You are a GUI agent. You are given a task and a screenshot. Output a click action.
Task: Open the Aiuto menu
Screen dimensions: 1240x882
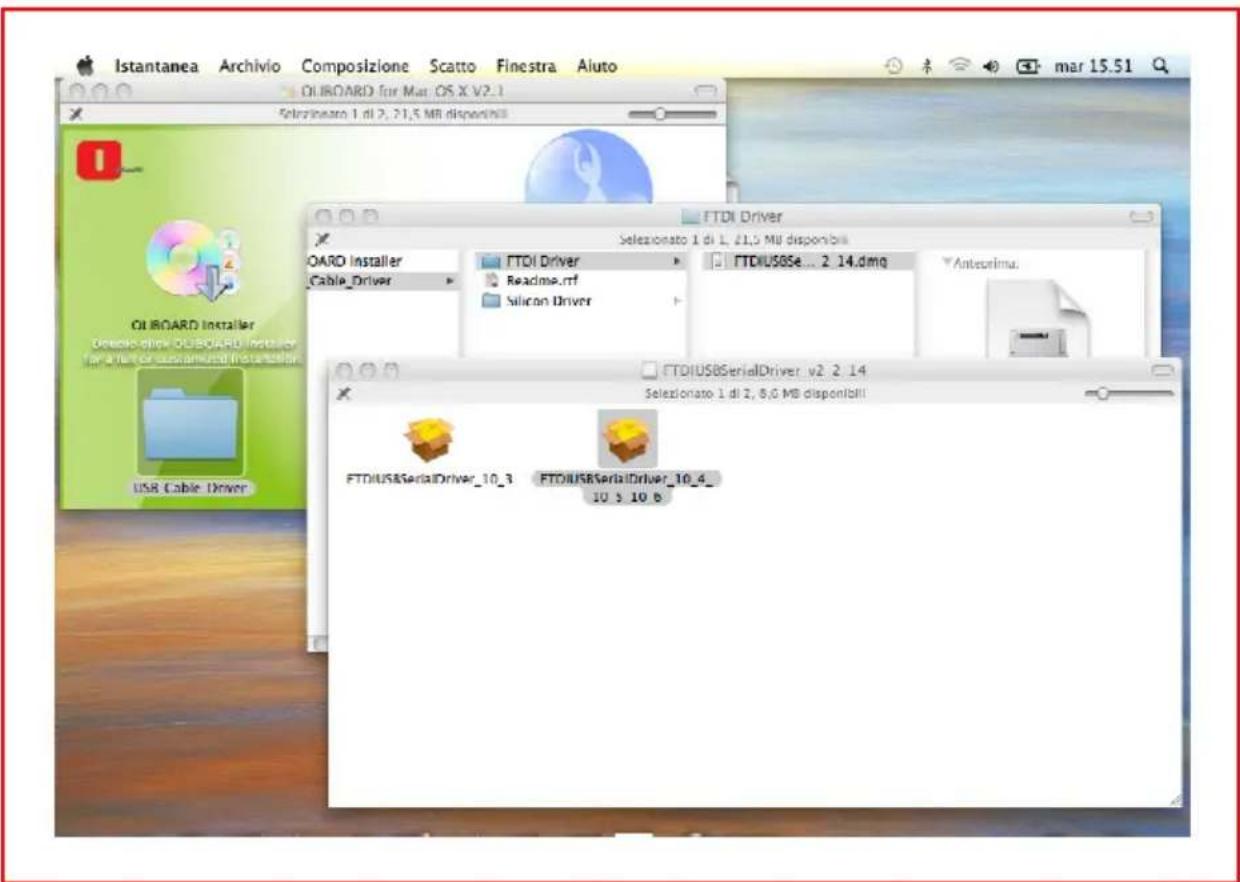(x=596, y=67)
